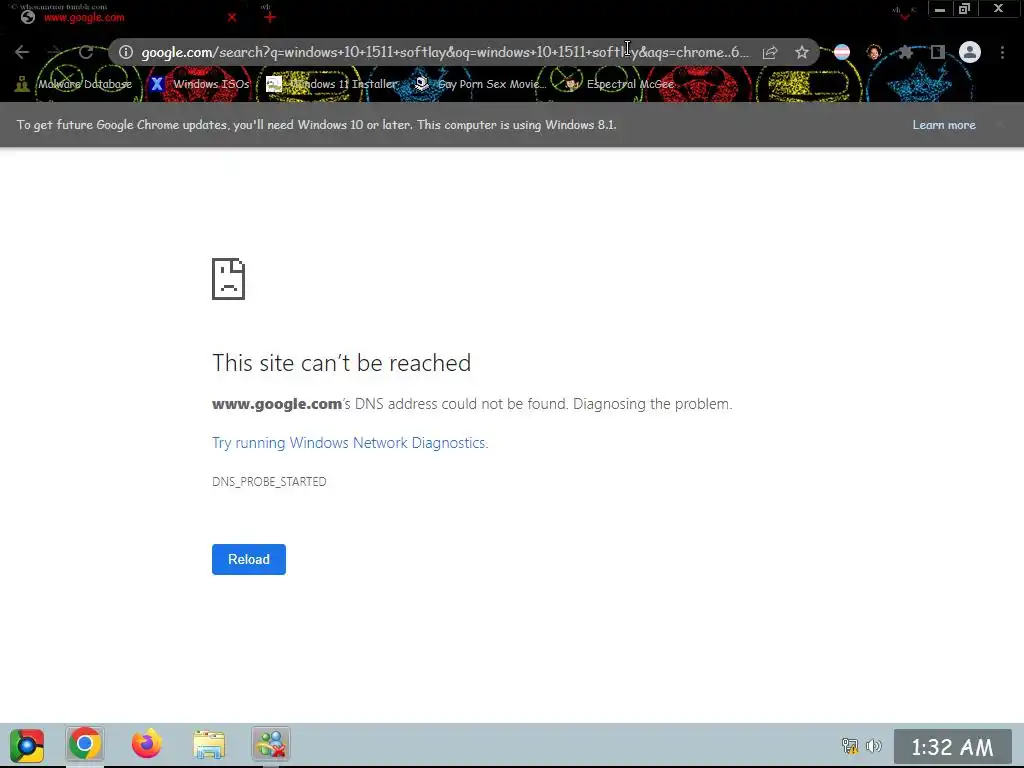Open the users app taskbar icon
This screenshot has height=768, width=1024.
(271, 744)
